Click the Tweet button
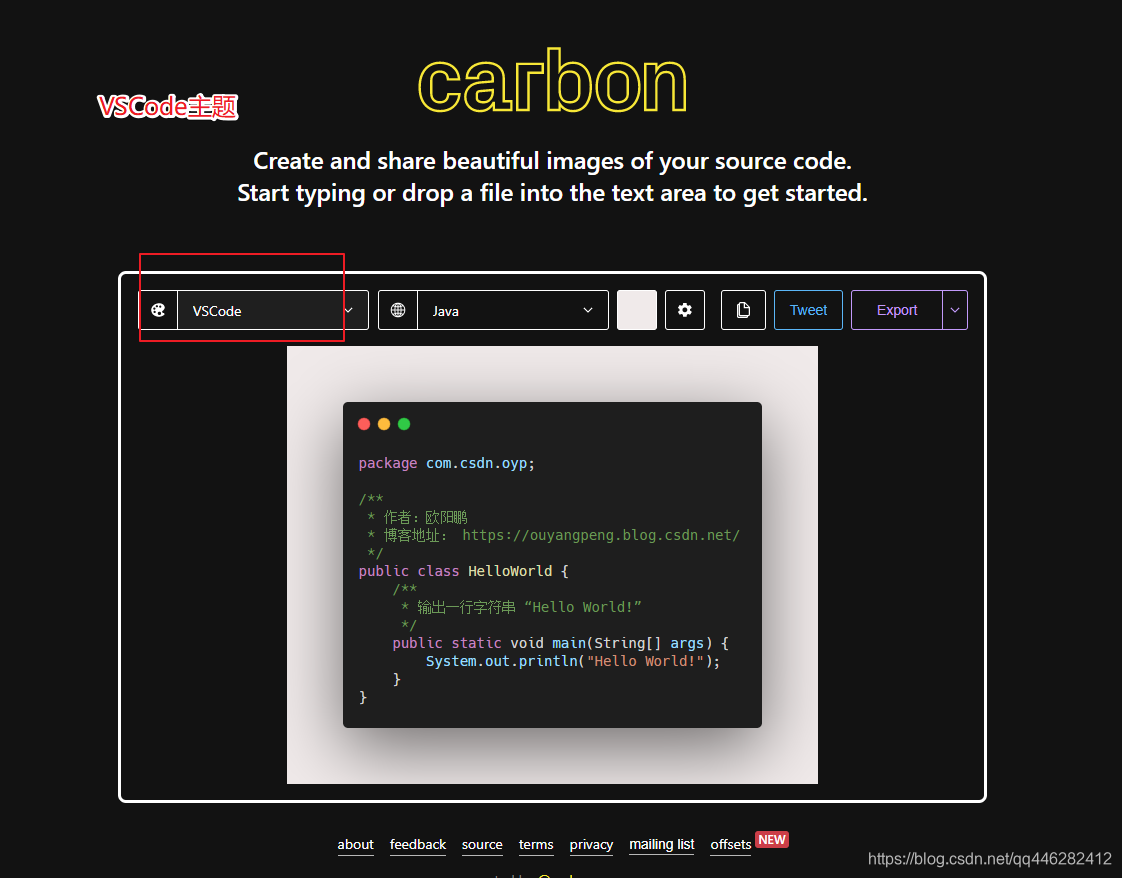1122x878 pixels. pyautogui.click(x=809, y=310)
